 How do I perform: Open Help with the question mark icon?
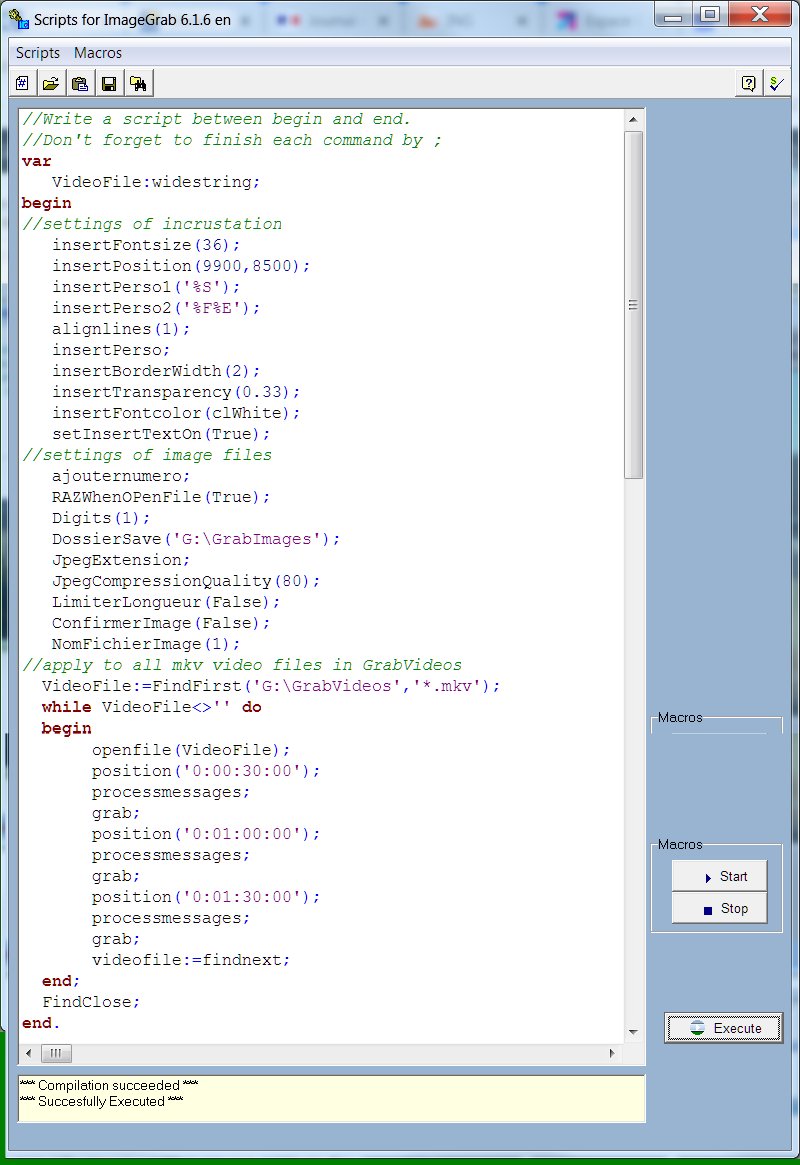pyautogui.click(x=747, y=83)
